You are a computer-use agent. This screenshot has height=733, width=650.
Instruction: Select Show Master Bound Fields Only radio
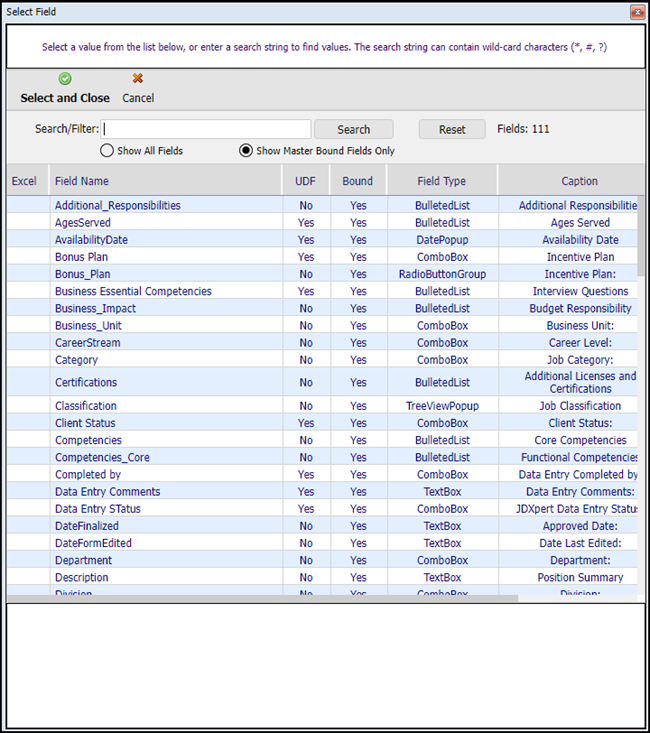(x=246, y=151)
